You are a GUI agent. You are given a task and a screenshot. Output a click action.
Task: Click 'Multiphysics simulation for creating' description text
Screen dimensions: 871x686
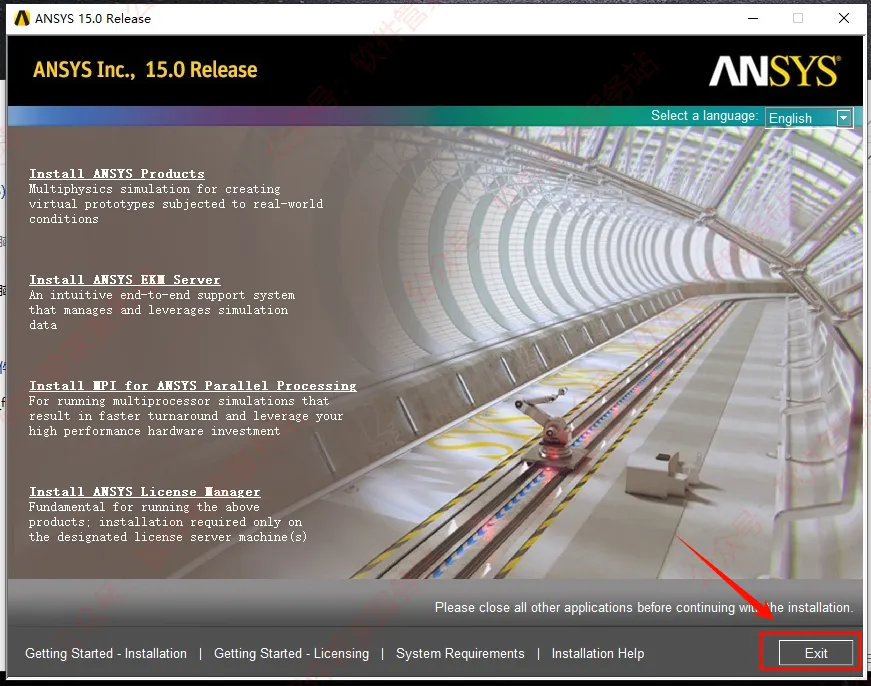(154, 189)
